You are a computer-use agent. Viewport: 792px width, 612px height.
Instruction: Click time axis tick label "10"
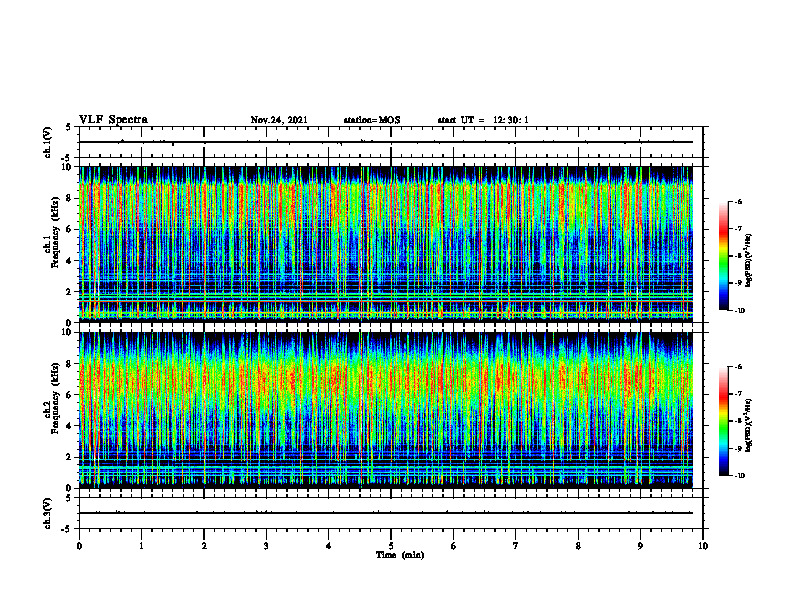point(703,546)
